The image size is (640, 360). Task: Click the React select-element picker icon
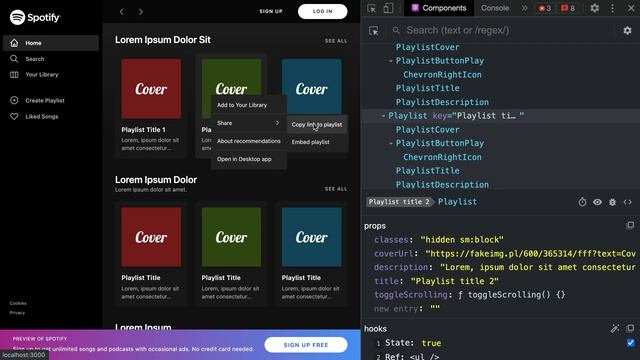pos(373,31)
